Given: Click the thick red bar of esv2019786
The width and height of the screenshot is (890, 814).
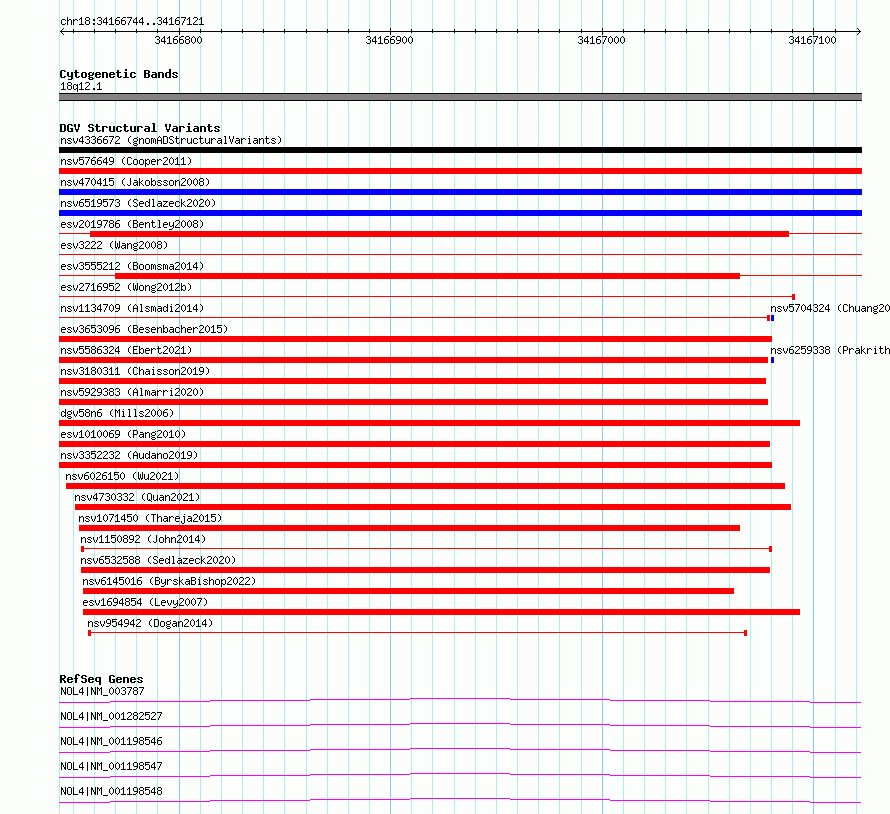Looking at the screenshot, I should 439,234.
